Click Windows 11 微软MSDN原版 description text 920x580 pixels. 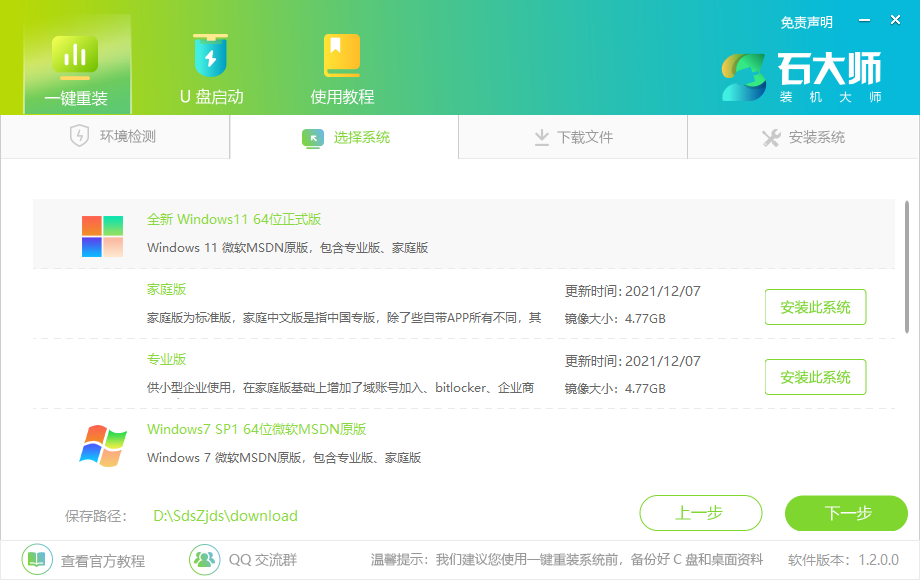click(288, 248)
